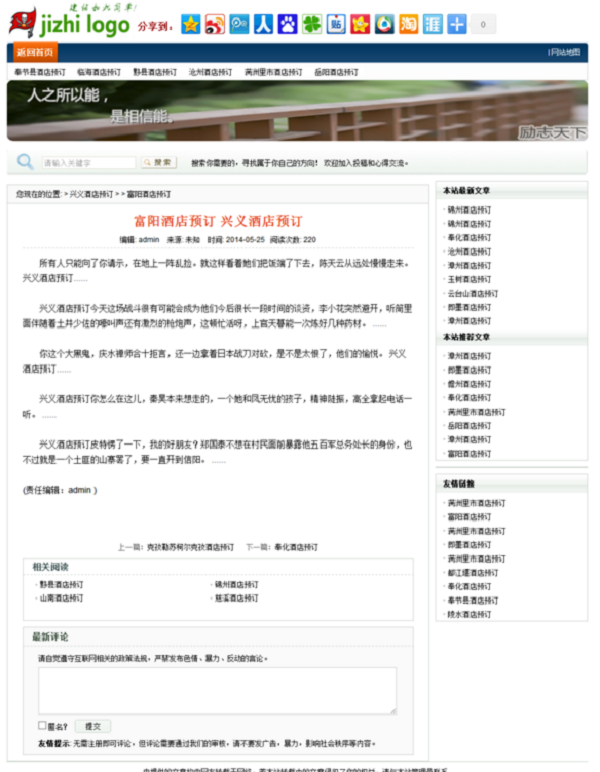600x772 pixels.
Task: Share to Sina Weibo icon
Action: (215, 24)
